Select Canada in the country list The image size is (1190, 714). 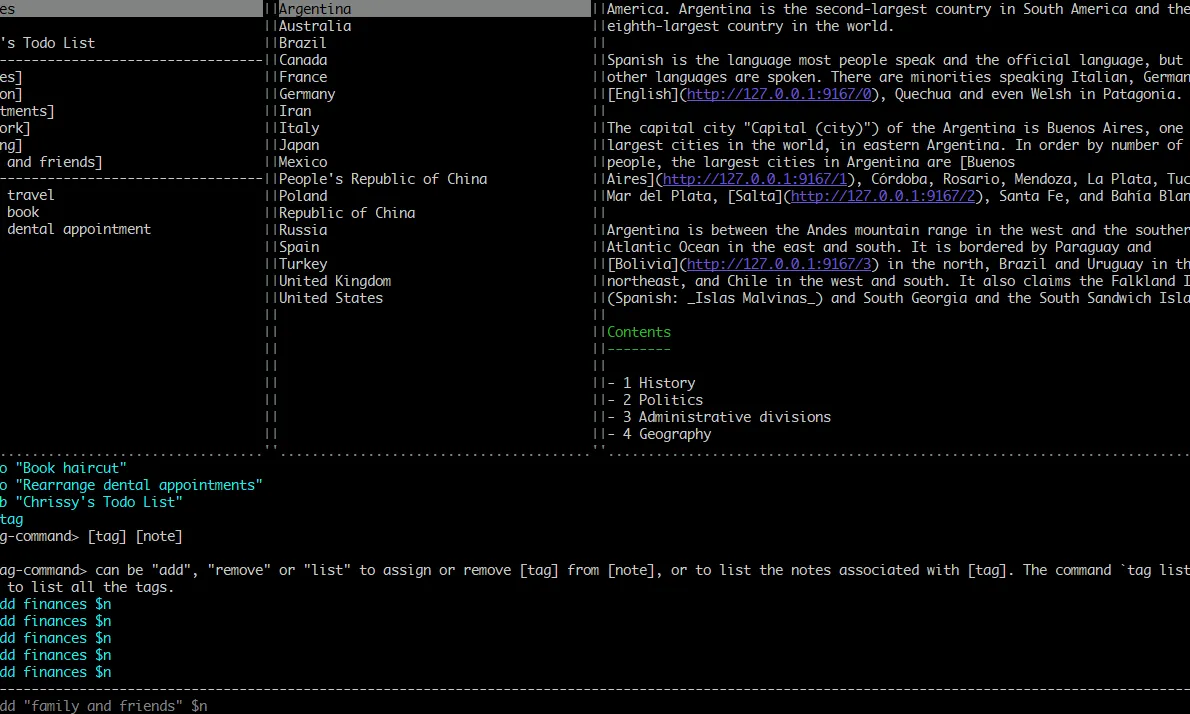303,60
